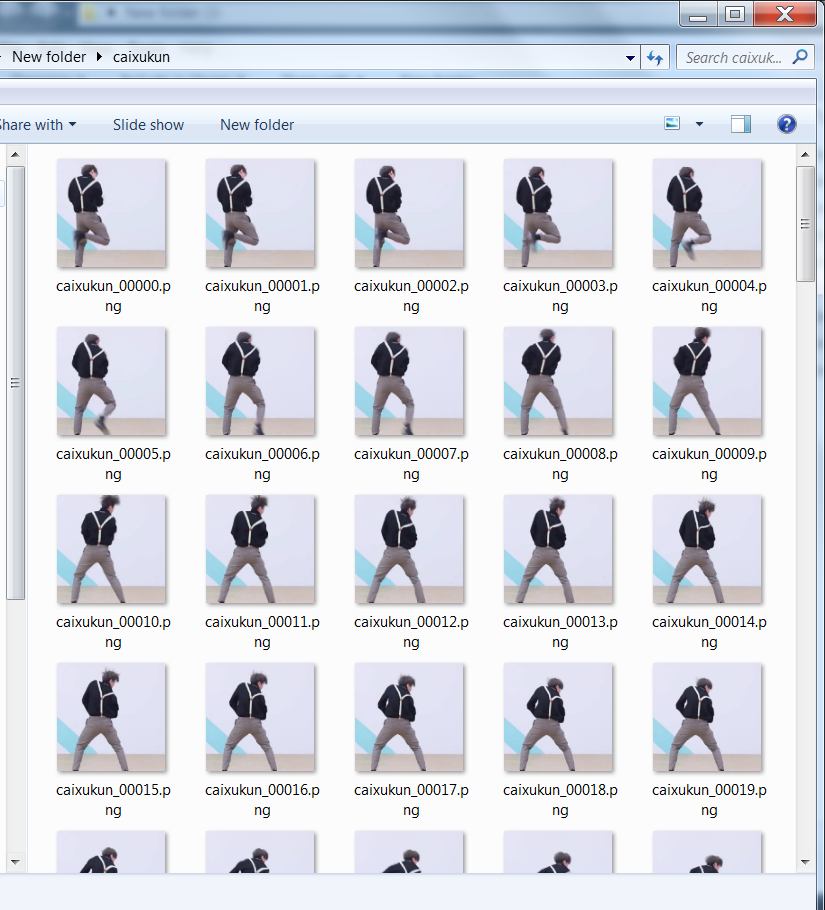Select thumbnail of caixukun_00000.png
The height and width of the screenshot is (910, 825).
pos(111,214)
